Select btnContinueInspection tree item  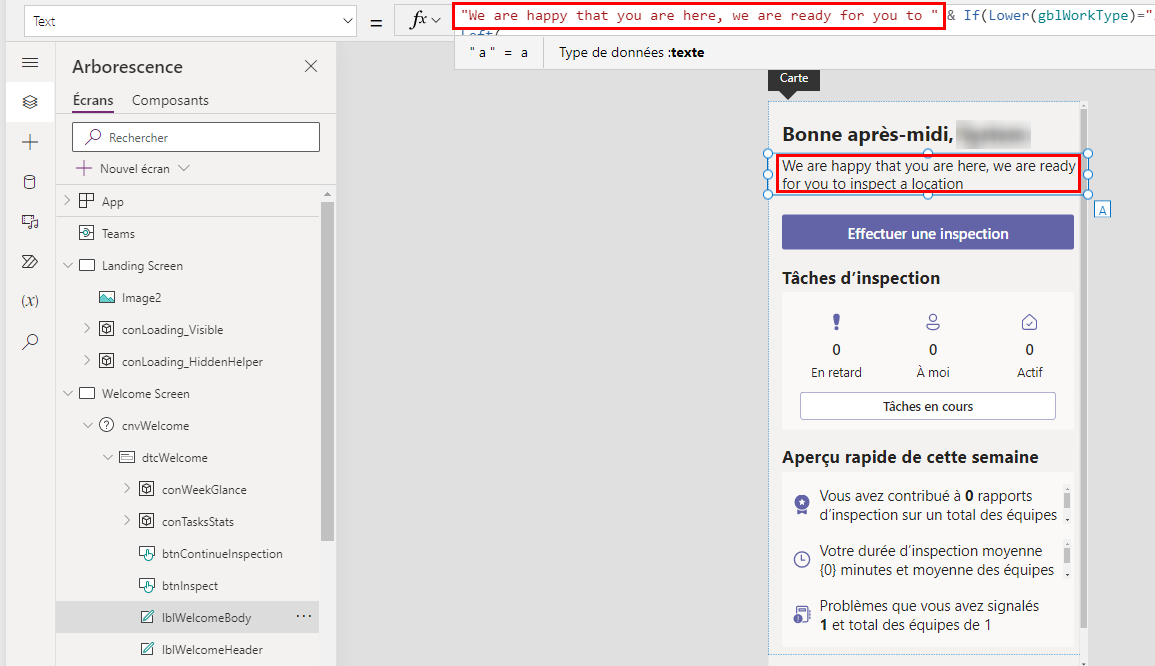tap(222, 554)
